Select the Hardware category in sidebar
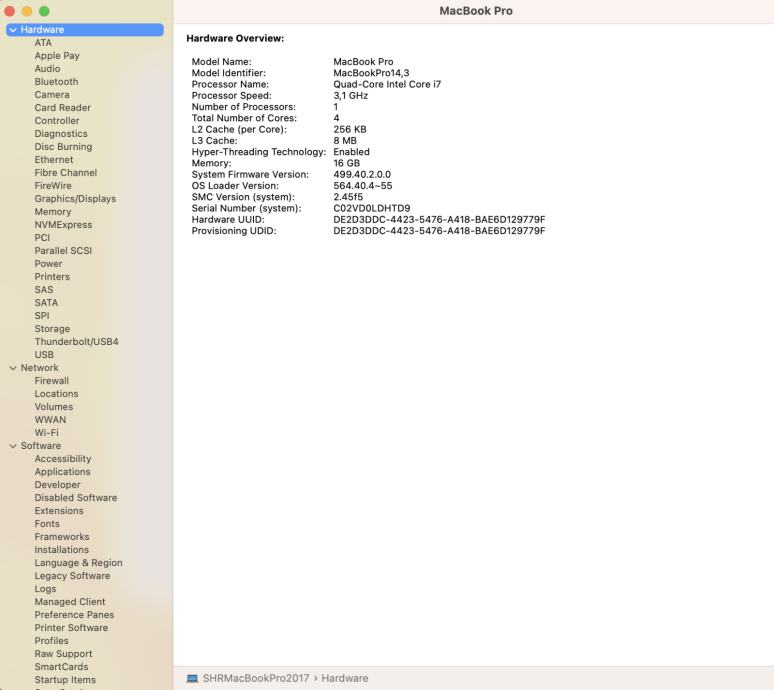 [85, 30]
